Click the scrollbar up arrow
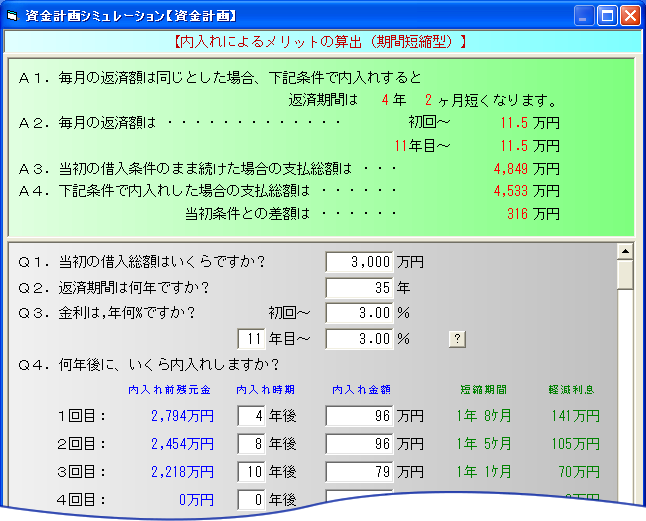 (x=625, y=251)
